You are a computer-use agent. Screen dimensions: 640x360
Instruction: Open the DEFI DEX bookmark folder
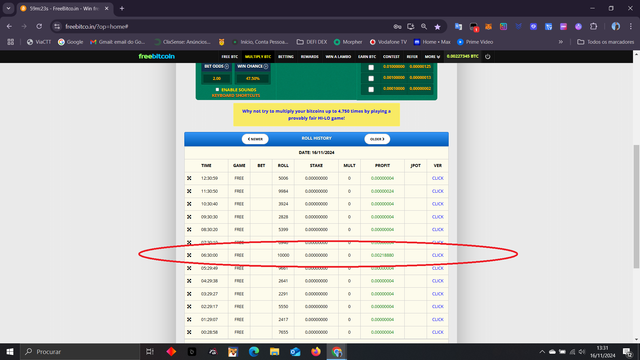(312, 42)
